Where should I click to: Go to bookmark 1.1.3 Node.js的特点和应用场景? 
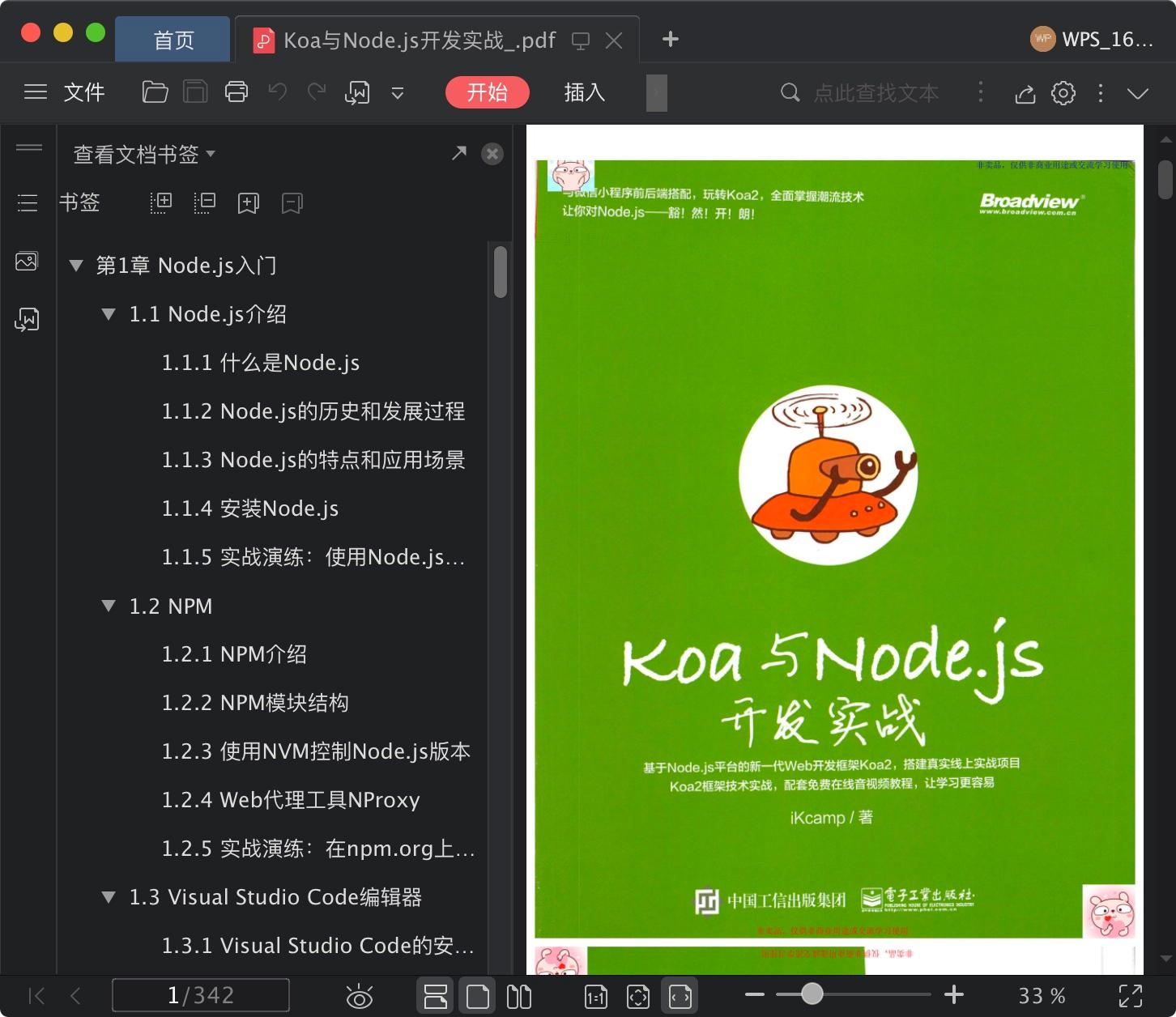click(313, 460)
